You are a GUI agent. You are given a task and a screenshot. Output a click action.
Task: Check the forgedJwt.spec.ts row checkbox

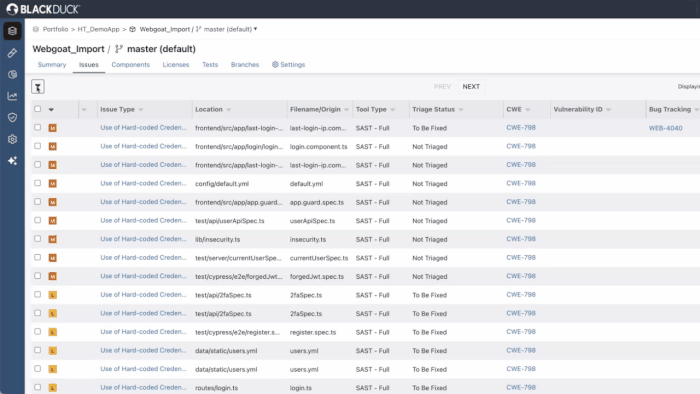point(38,276)
